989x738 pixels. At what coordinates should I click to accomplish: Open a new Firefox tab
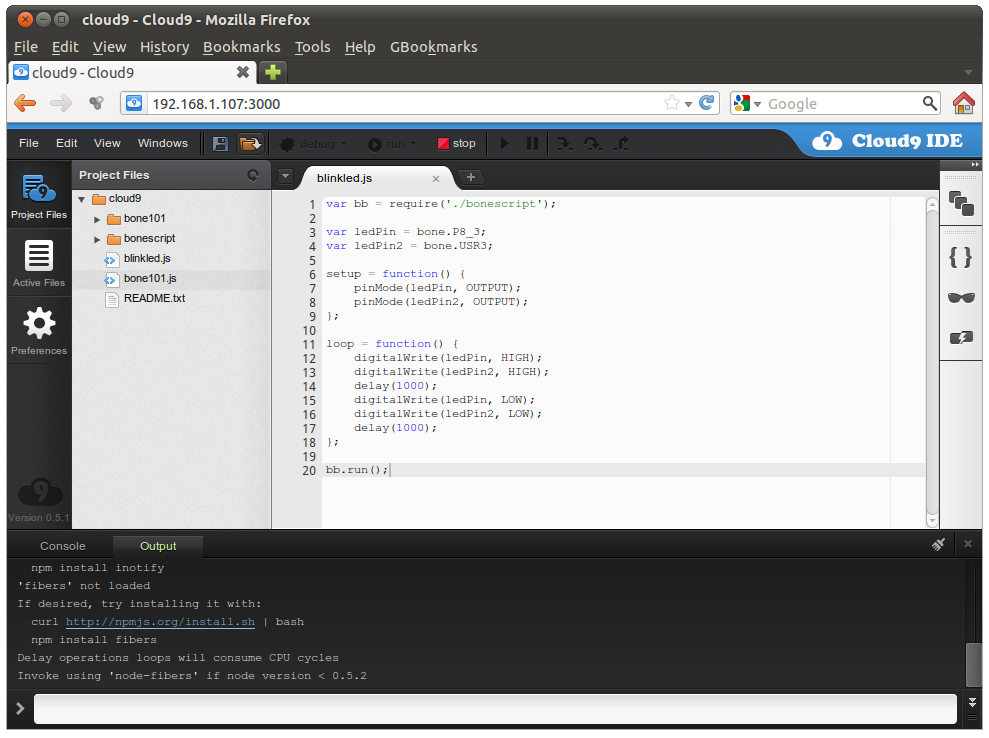click(x=272, y=73)
